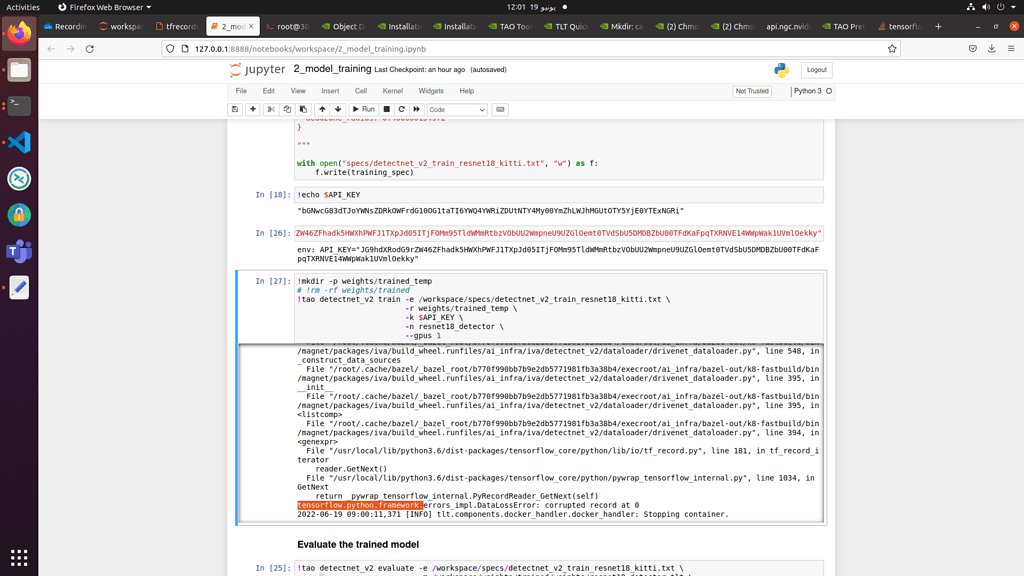Click the Run button in toolbar
1024x576 pixels.
click(363, 109)
